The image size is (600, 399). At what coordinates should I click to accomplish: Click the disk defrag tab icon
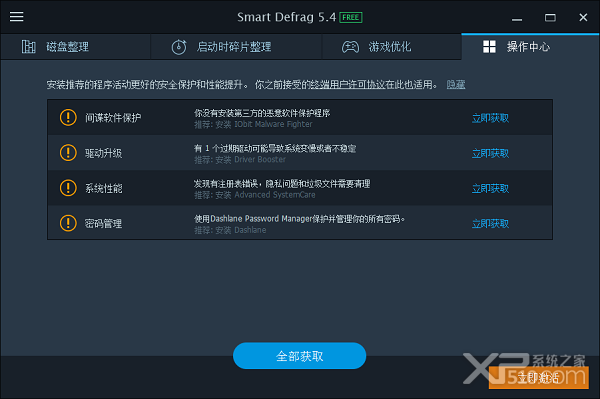point(28,47)
